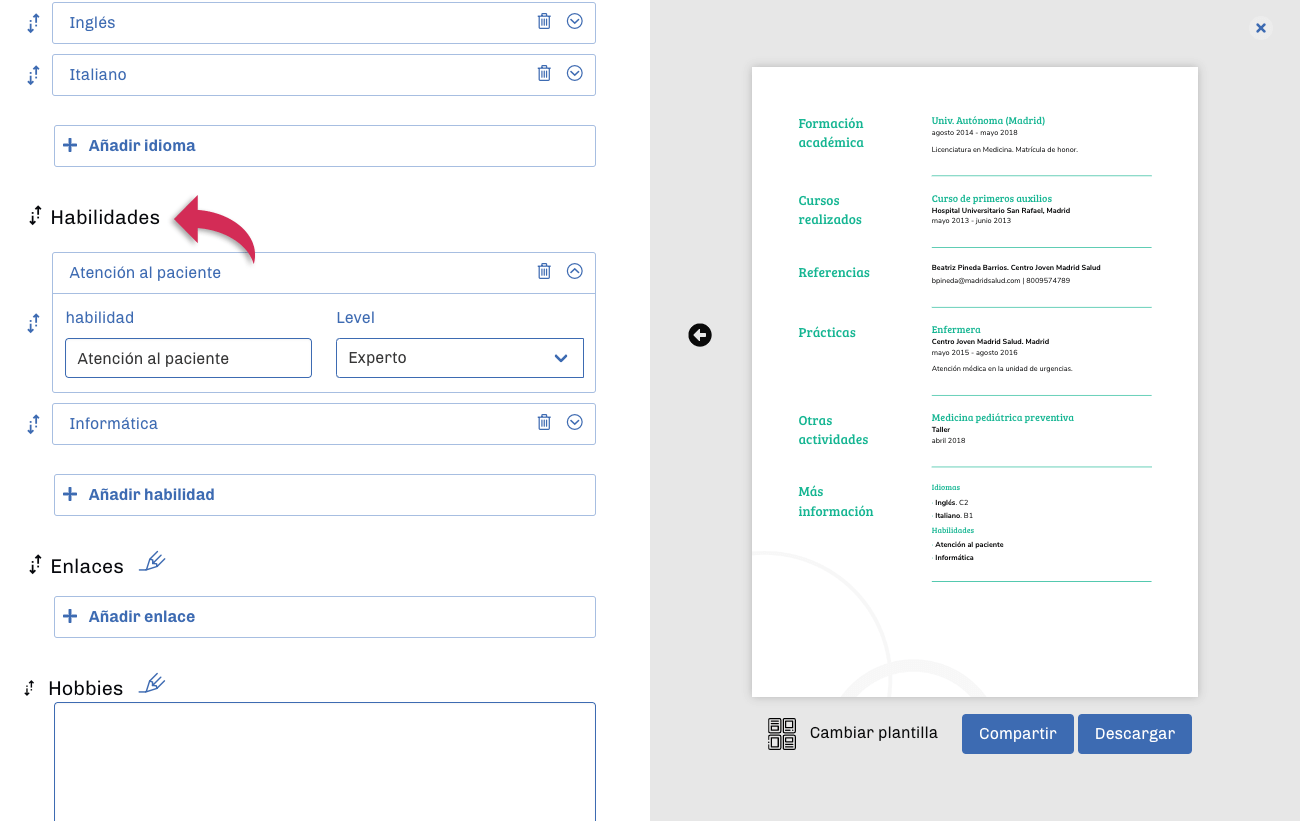The image size is (1300, 821).
Task: Expand the Italiano language row
Action: [x=575, y=73]
